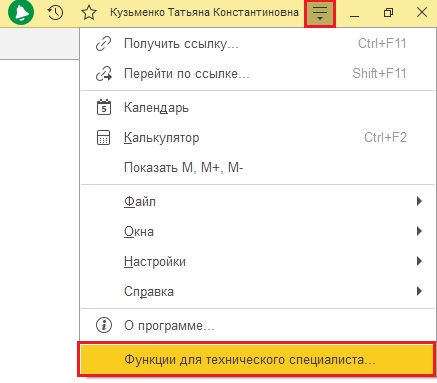Click user name Кузьменко Татьяна Константиновна
The height and width of the screenshot is (383, 437).
(x=204, y=12)
